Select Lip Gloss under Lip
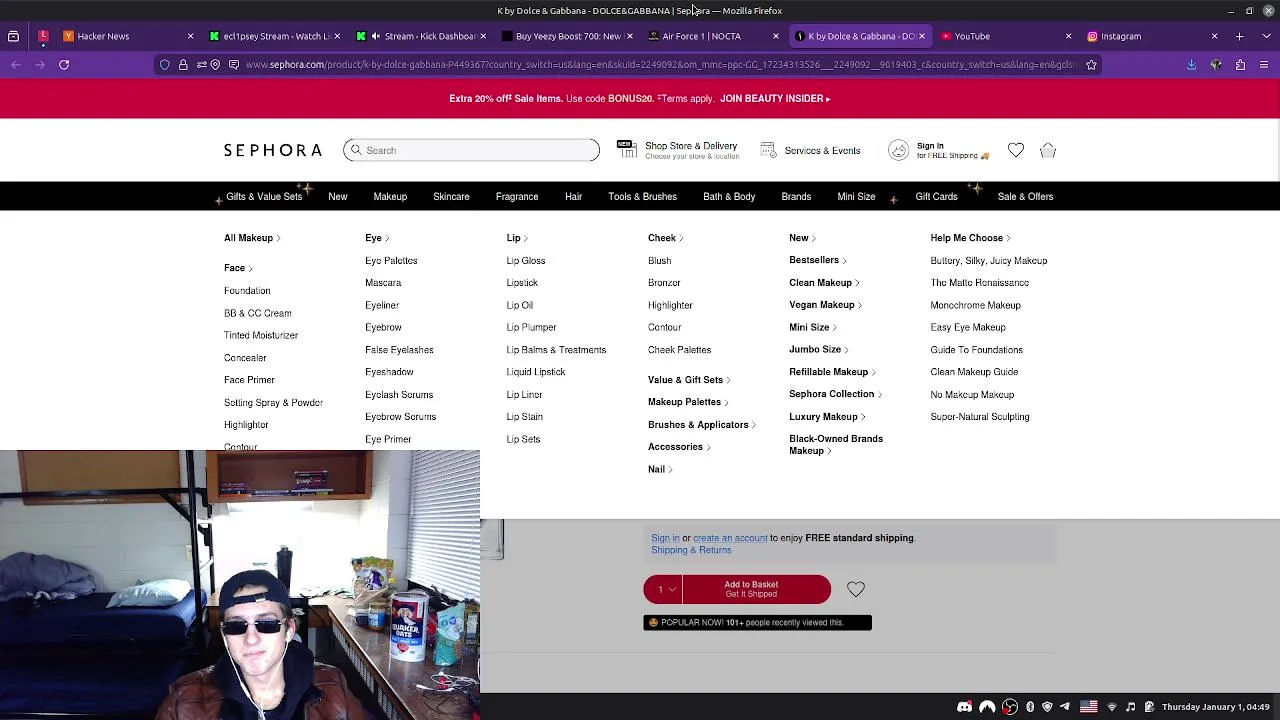1280x720 pixels. click(526, 261)
